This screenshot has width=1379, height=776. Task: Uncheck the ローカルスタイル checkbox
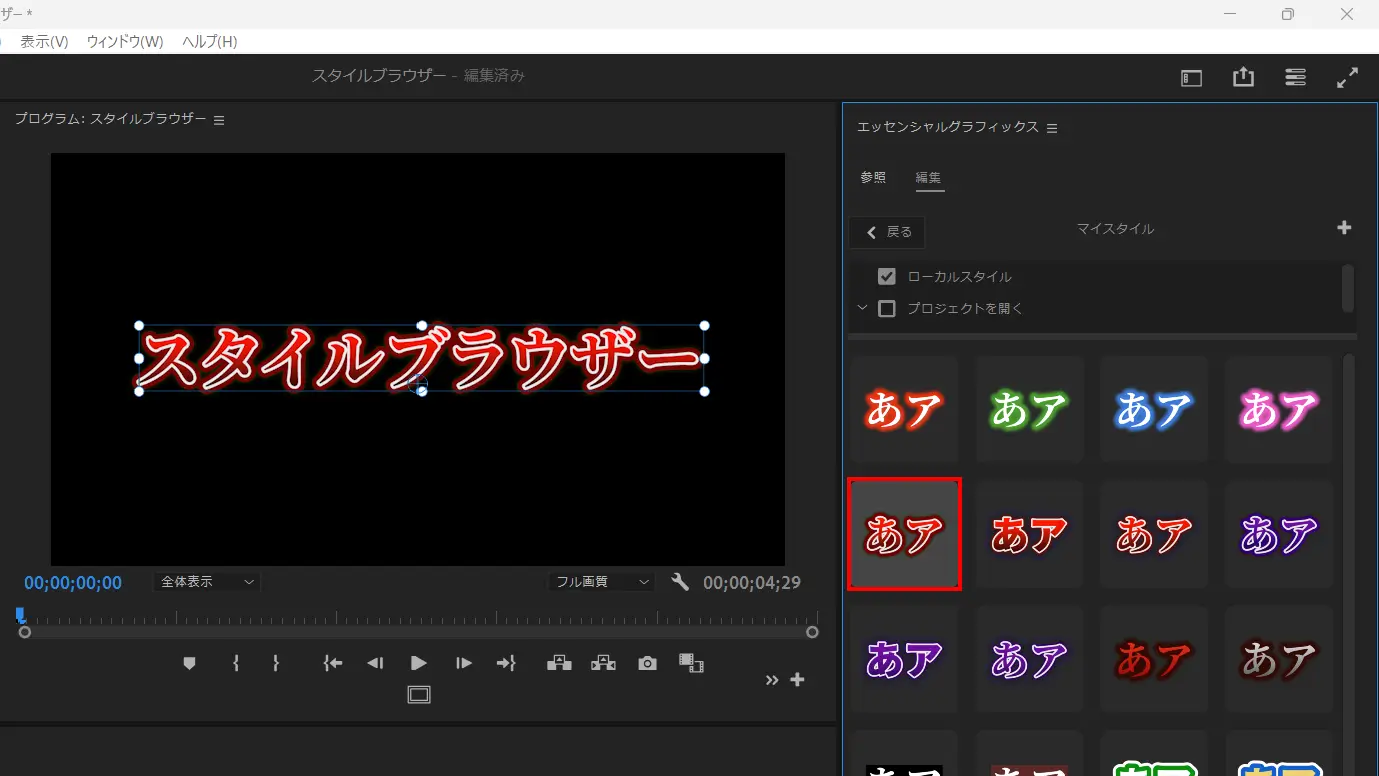click(x=886, y=277)
